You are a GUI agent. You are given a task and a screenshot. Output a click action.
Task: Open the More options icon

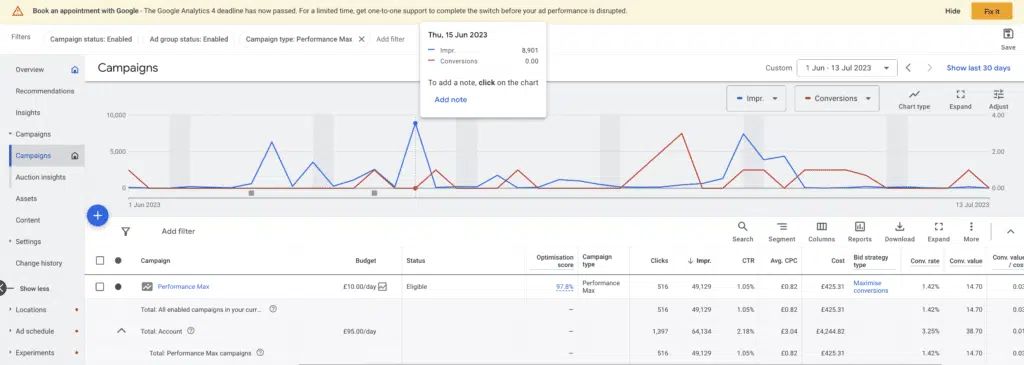click(x=971, y=227)
